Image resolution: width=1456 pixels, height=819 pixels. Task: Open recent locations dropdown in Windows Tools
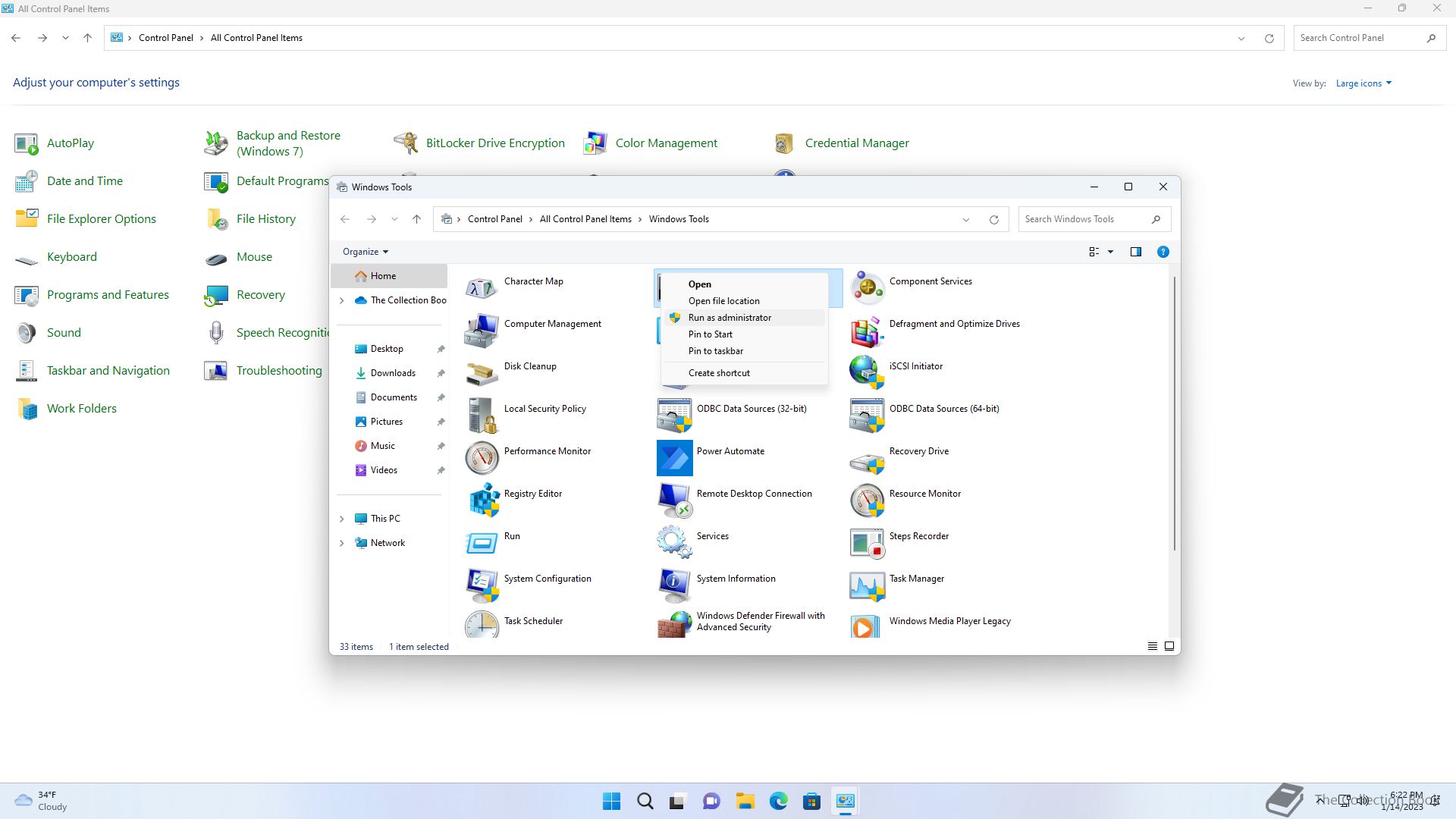(x=394, y=219)
